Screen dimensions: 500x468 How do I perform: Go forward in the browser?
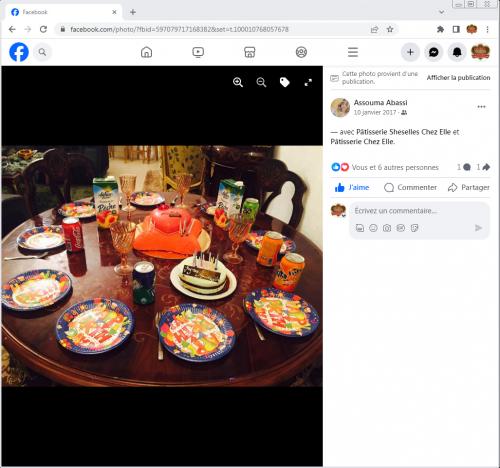[x=28, y=29]
